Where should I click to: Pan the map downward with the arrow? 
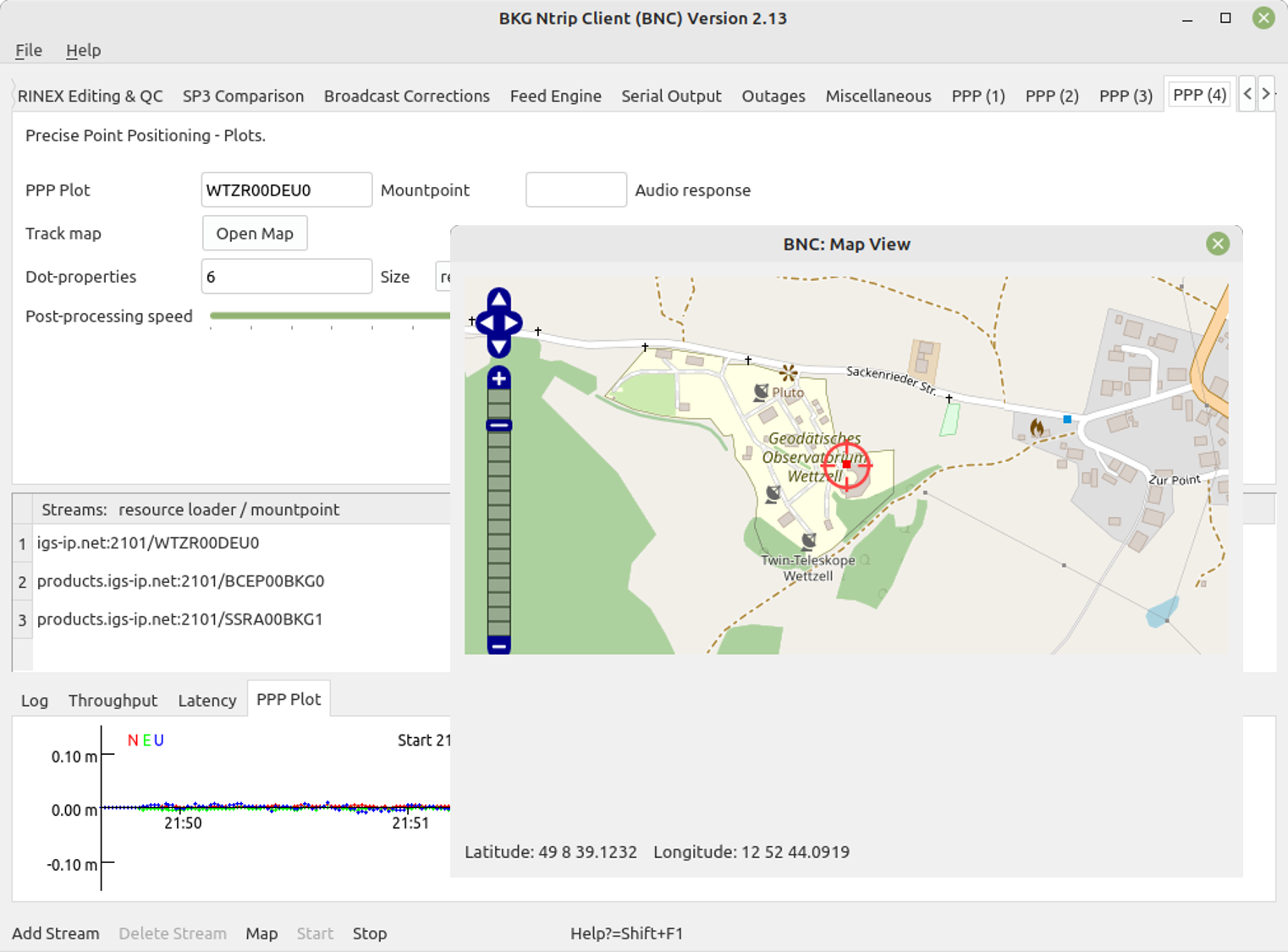499,348
